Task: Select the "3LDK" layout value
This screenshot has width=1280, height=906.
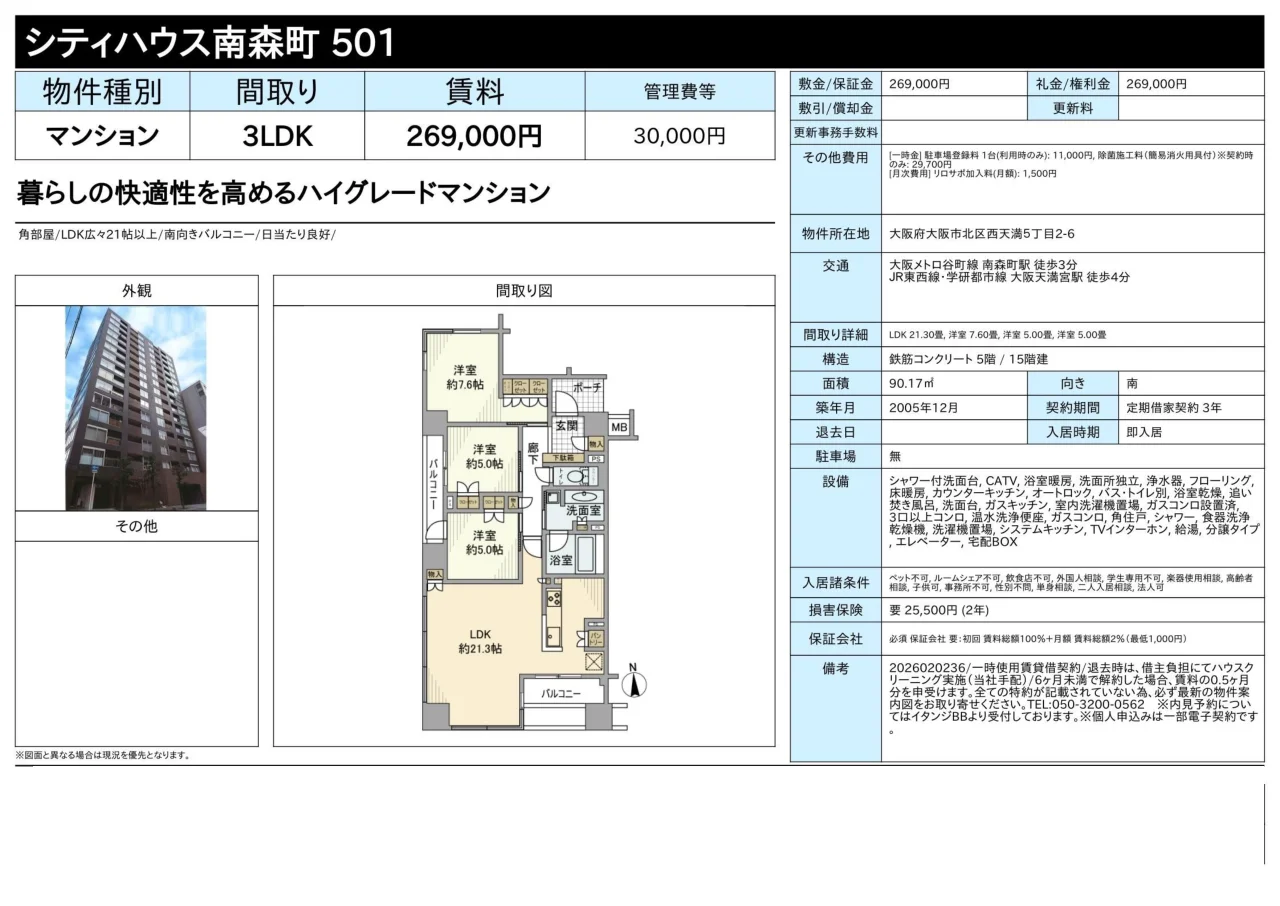Action: (277, 136)
